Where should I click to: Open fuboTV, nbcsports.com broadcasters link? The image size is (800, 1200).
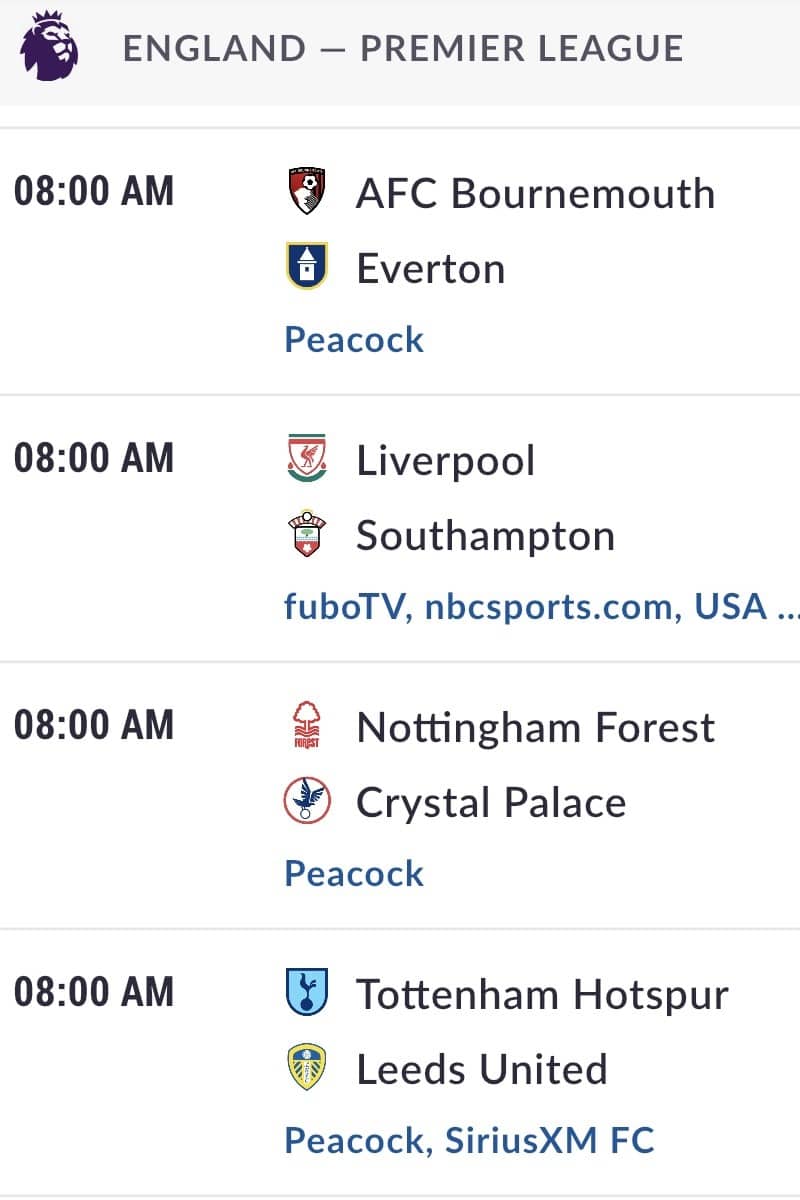pyautogui.click(x=541, y=606)
